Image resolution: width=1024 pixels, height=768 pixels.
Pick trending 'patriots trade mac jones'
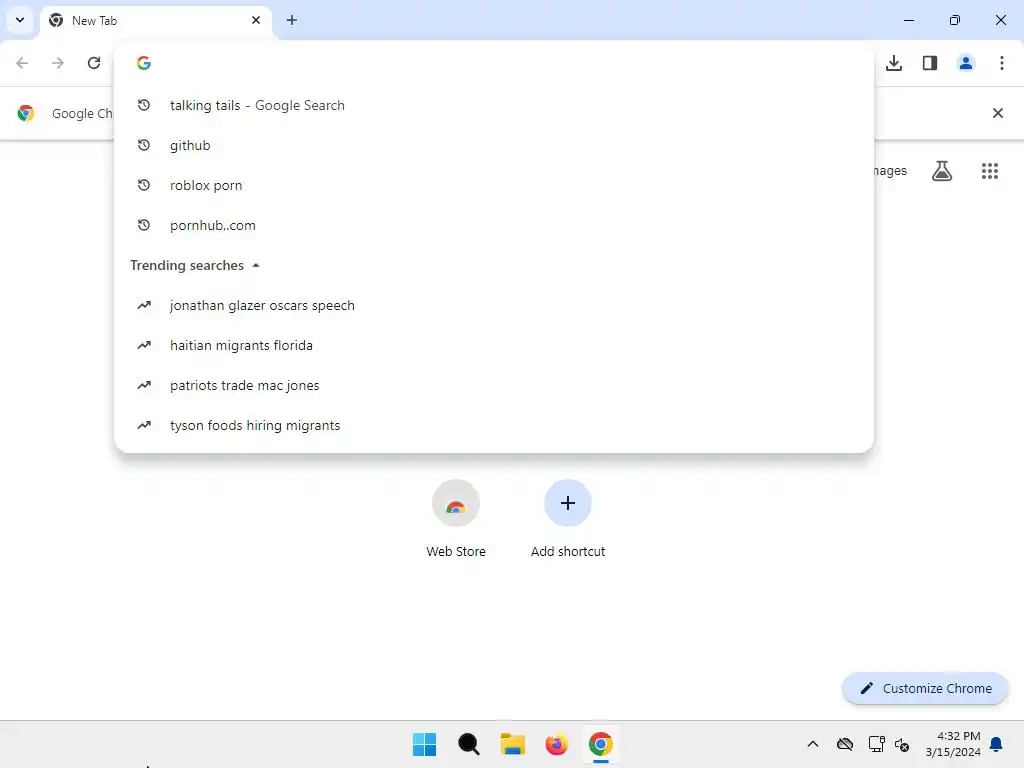click(x=494, y=385)
